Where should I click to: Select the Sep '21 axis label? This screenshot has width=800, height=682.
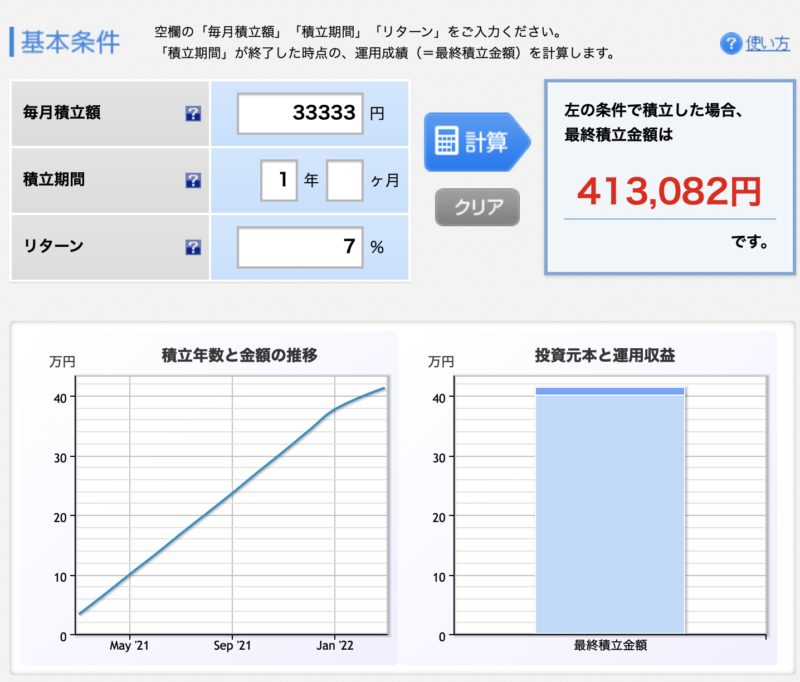[x=232, y=645]
